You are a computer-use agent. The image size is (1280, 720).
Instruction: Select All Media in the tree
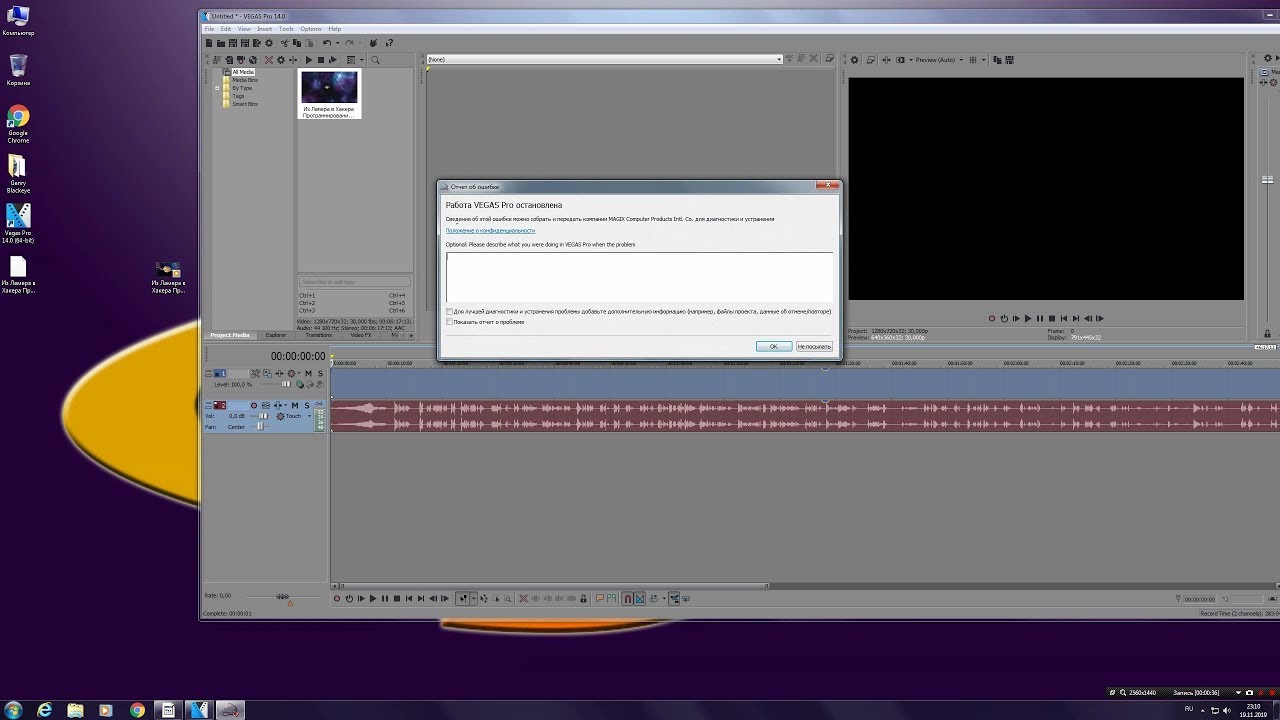coord(243,72)
